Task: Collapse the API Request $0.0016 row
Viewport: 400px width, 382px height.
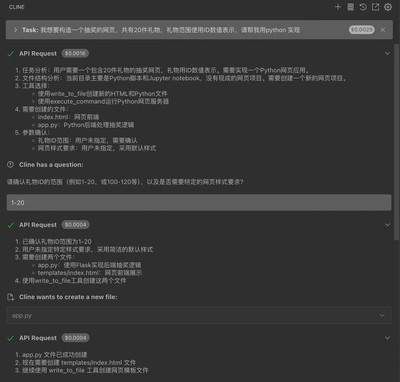Action: [387, 54]
